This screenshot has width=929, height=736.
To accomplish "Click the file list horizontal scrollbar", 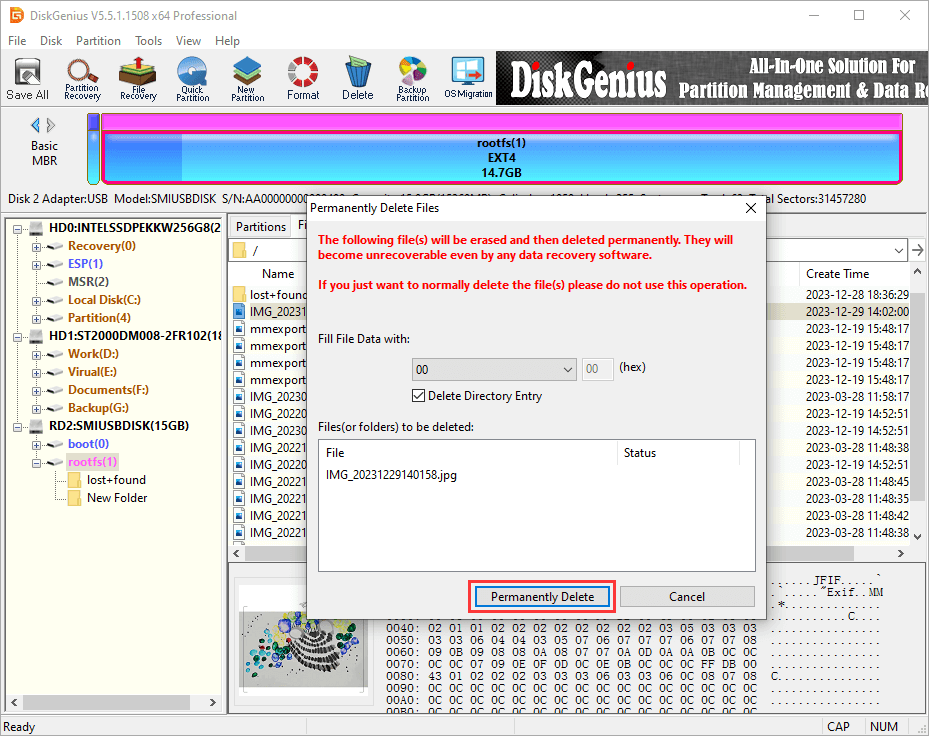I will click(548, 553).
